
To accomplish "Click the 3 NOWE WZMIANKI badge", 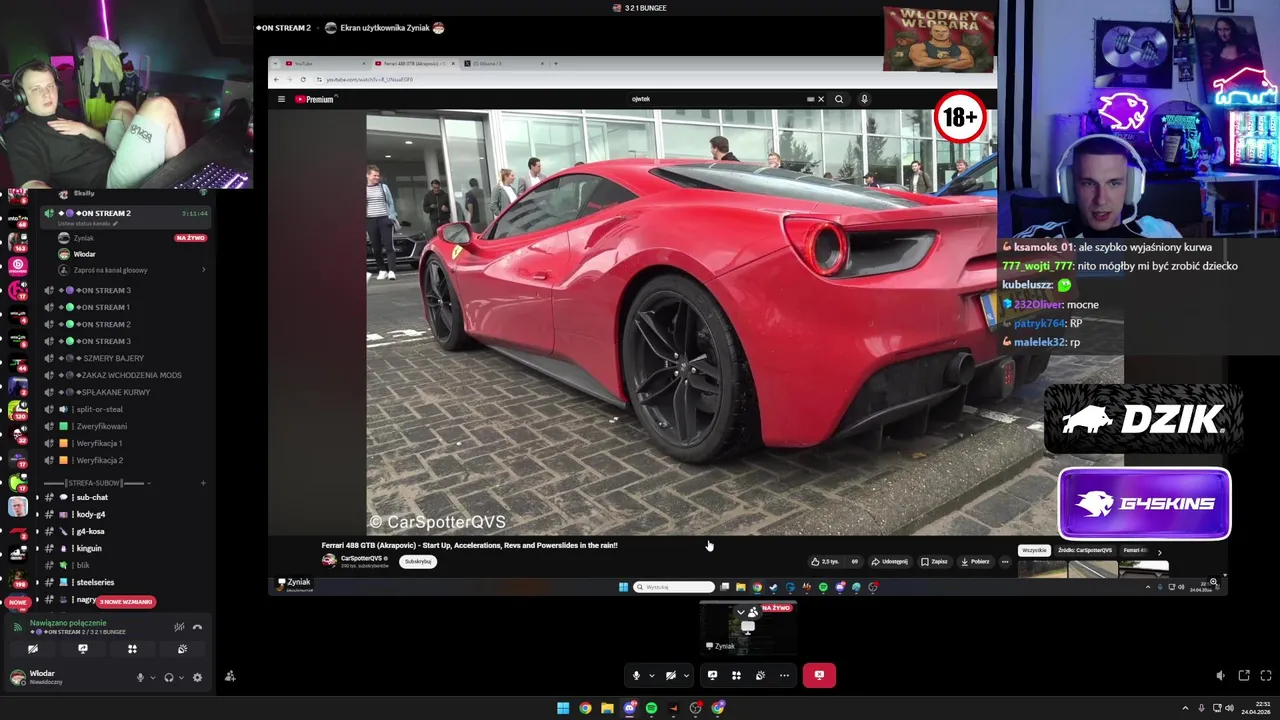I will [x=125, y=602].
